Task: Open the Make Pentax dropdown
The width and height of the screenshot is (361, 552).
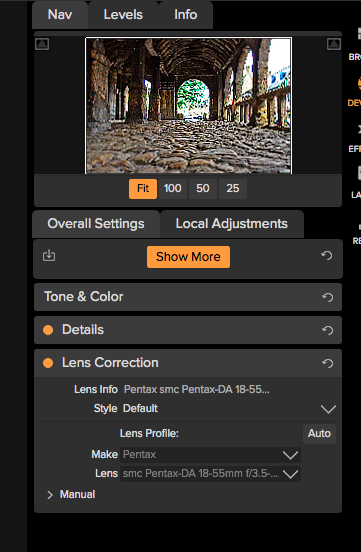Action: pos(210,455)
